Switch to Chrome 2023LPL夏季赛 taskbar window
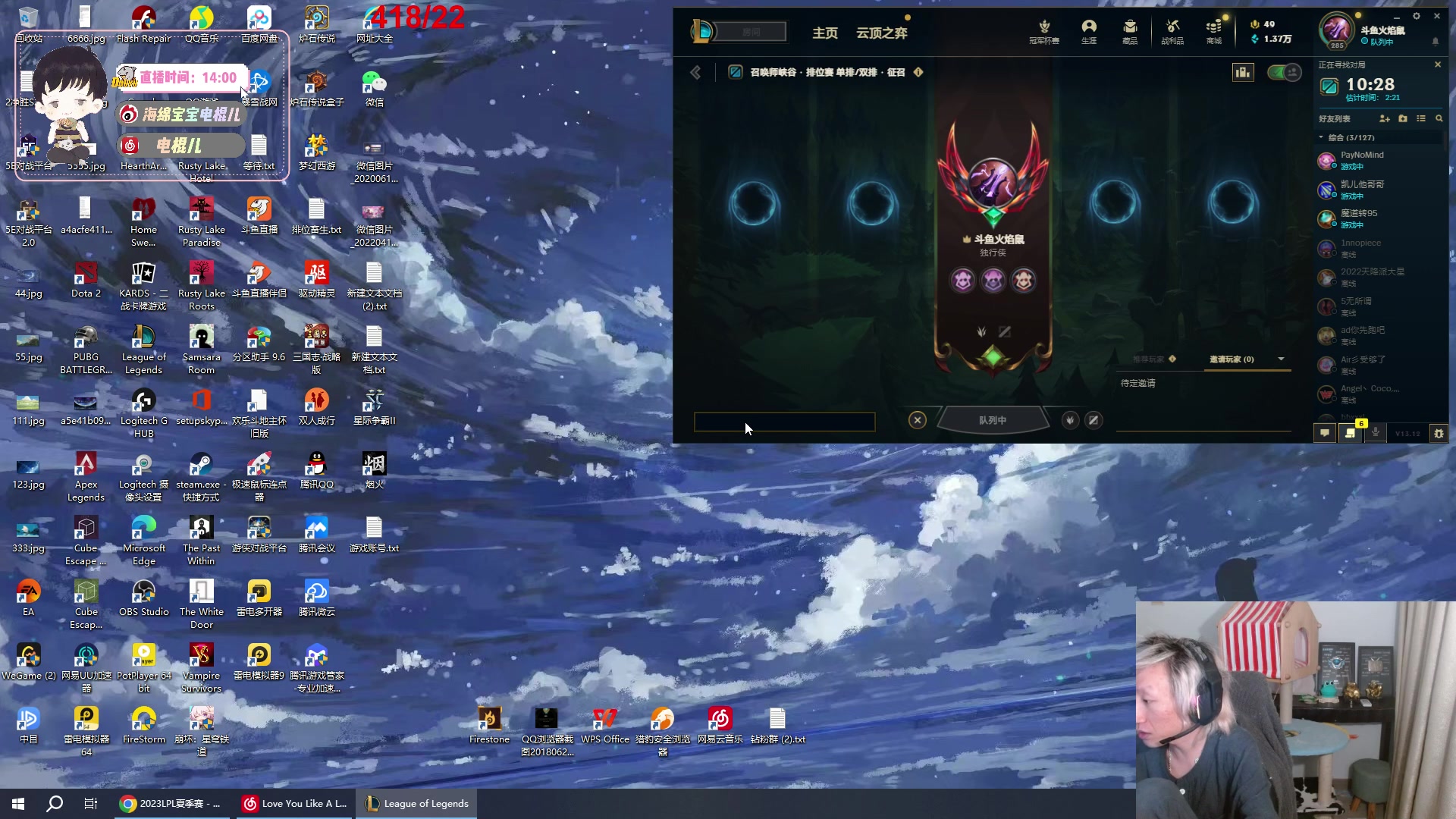 pos(171,804)
